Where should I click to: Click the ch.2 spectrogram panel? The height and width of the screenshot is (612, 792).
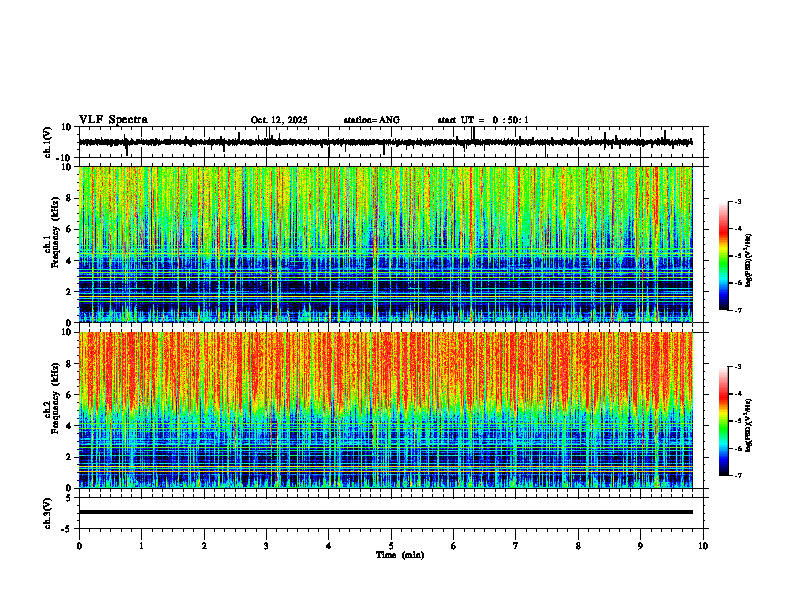(x=386, y=410)
